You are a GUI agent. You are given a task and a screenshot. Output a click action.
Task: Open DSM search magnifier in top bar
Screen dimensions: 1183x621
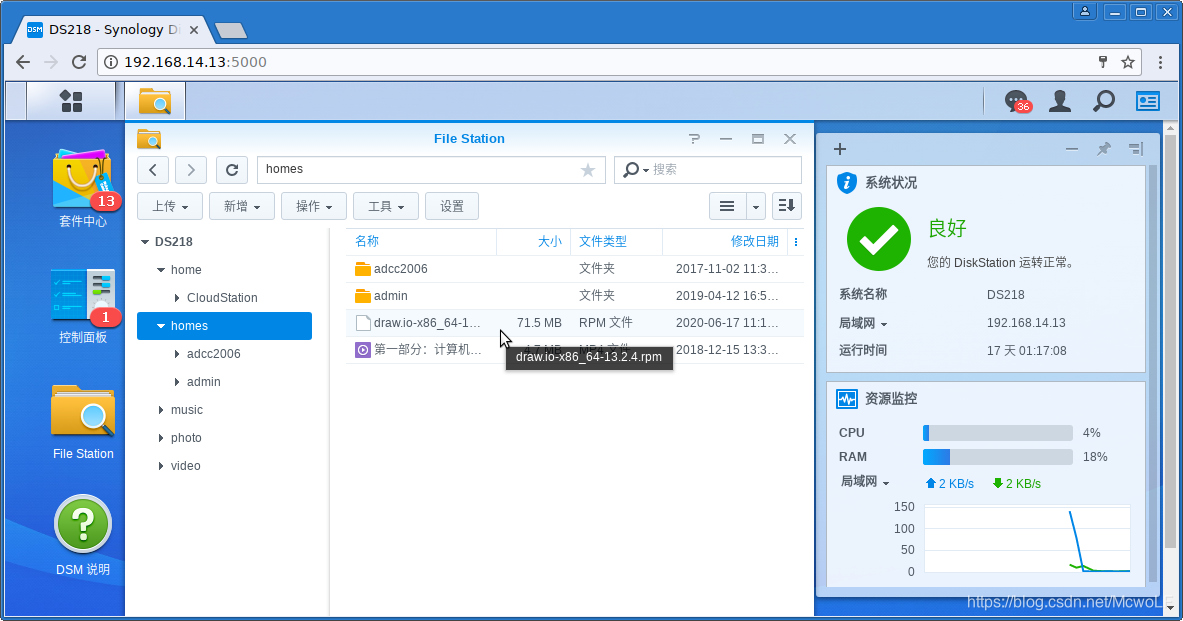1104,101
